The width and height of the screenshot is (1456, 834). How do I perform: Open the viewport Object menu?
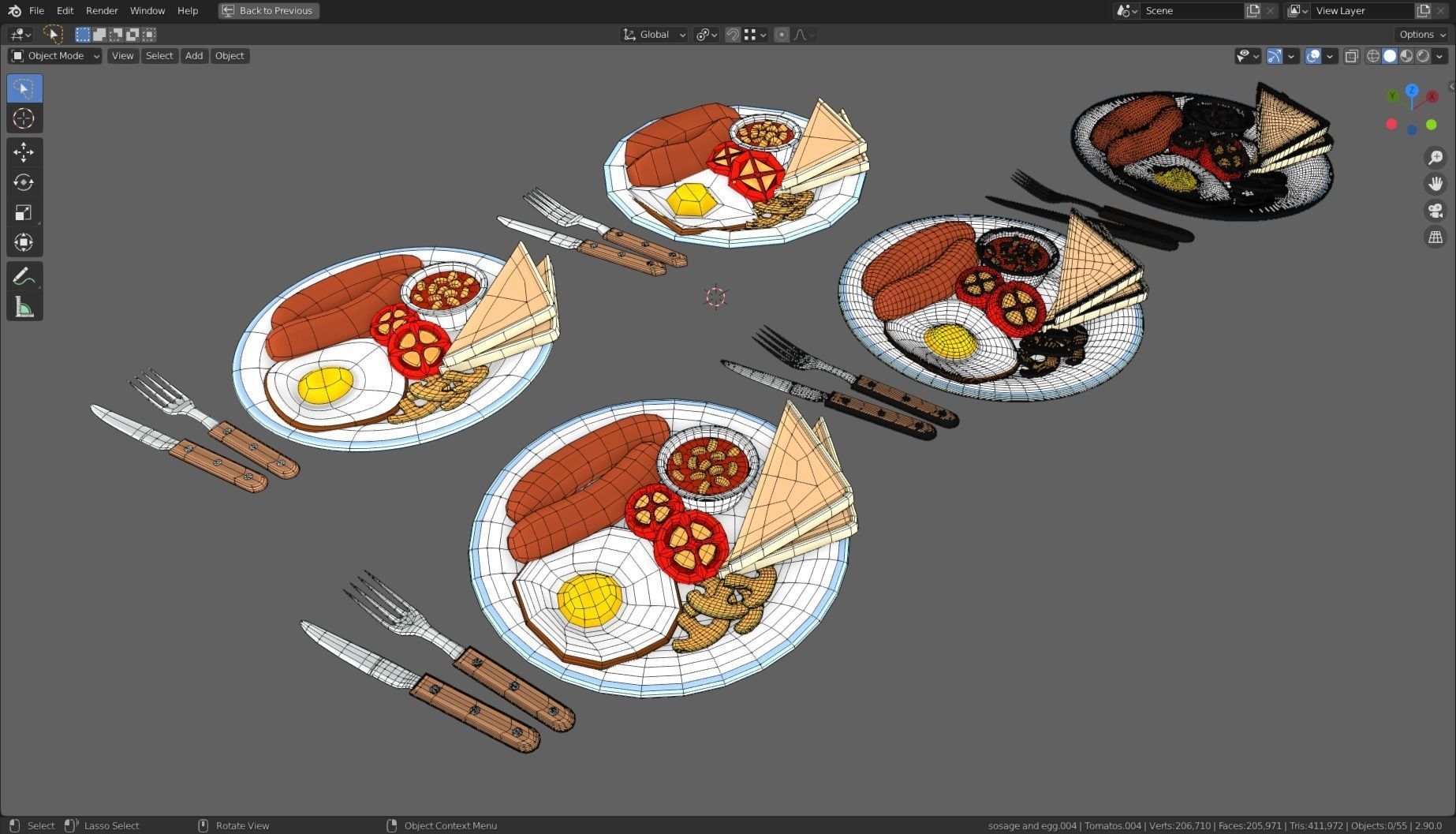coord(230,56)
